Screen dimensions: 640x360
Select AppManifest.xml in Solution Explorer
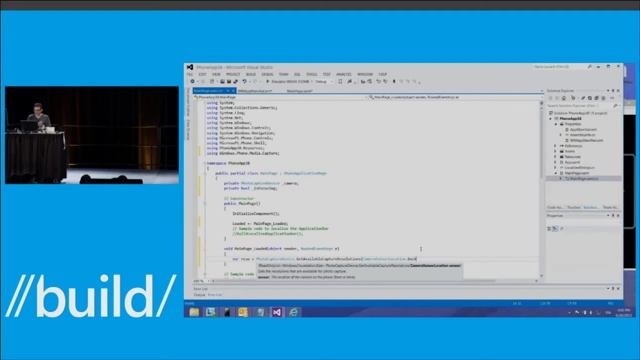click(x=583, y=129)
